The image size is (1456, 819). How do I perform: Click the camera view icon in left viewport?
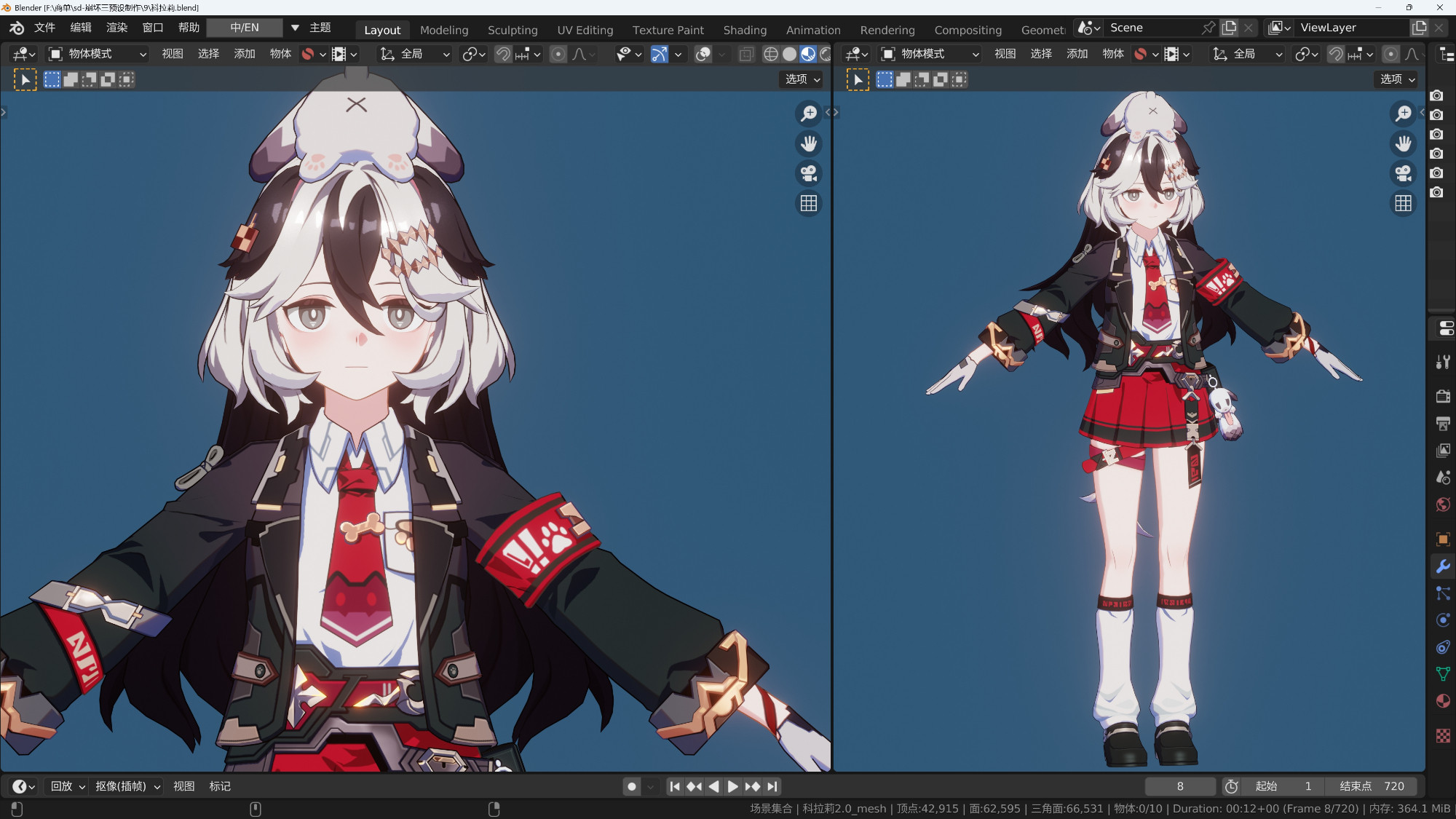(x=808, y=173)
